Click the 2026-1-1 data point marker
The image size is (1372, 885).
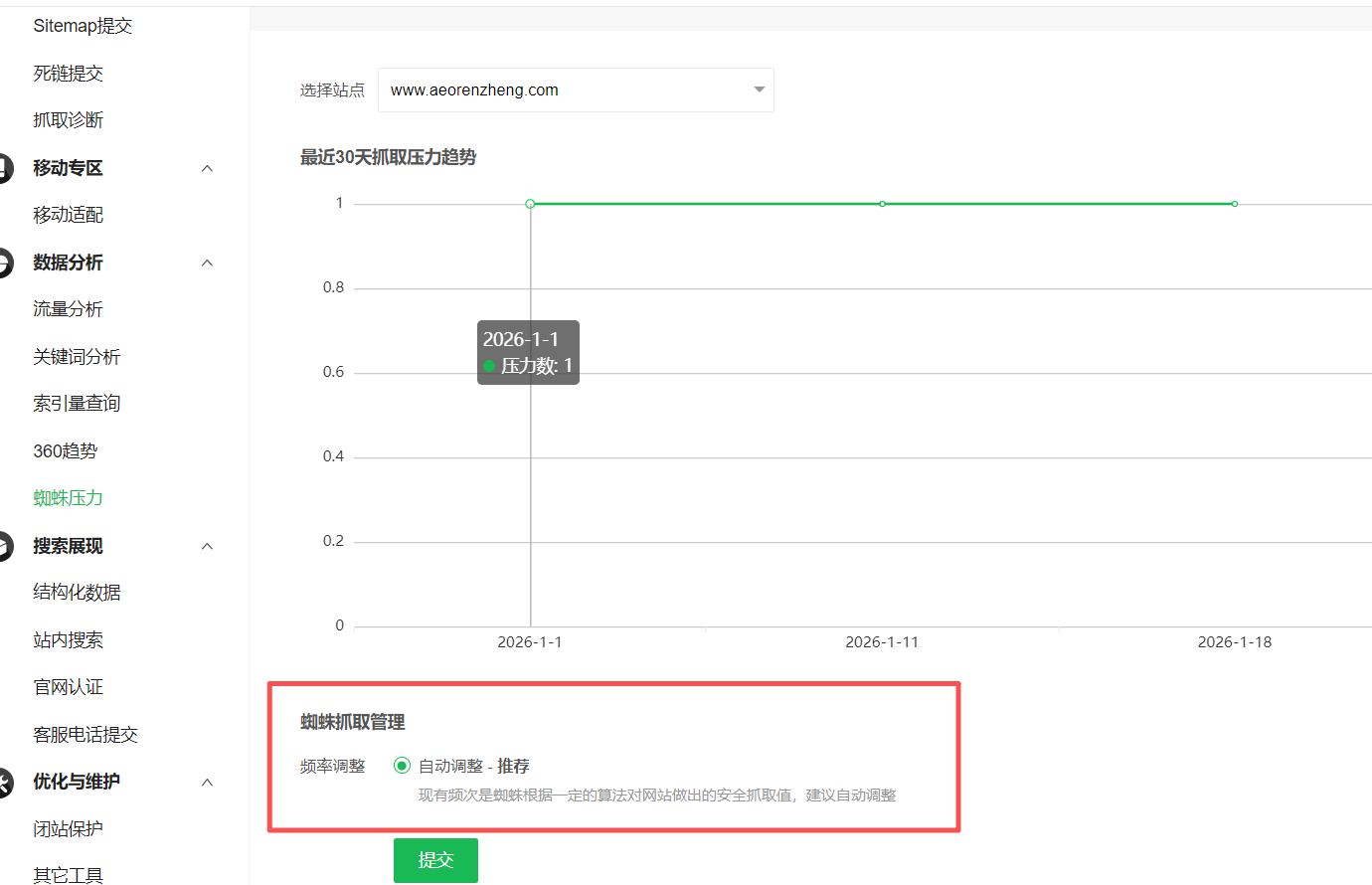pyautogui.click(x=530, y=204)
